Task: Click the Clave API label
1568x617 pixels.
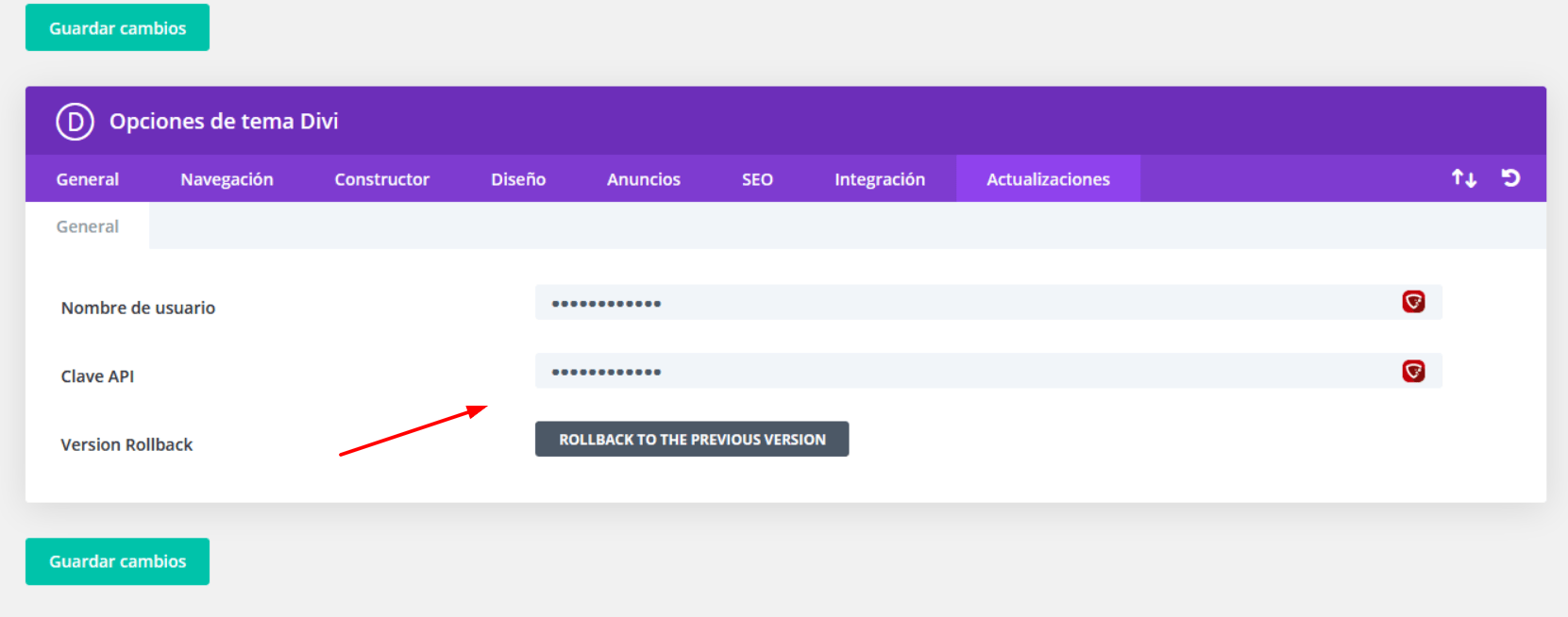Action: click(97, 376)
